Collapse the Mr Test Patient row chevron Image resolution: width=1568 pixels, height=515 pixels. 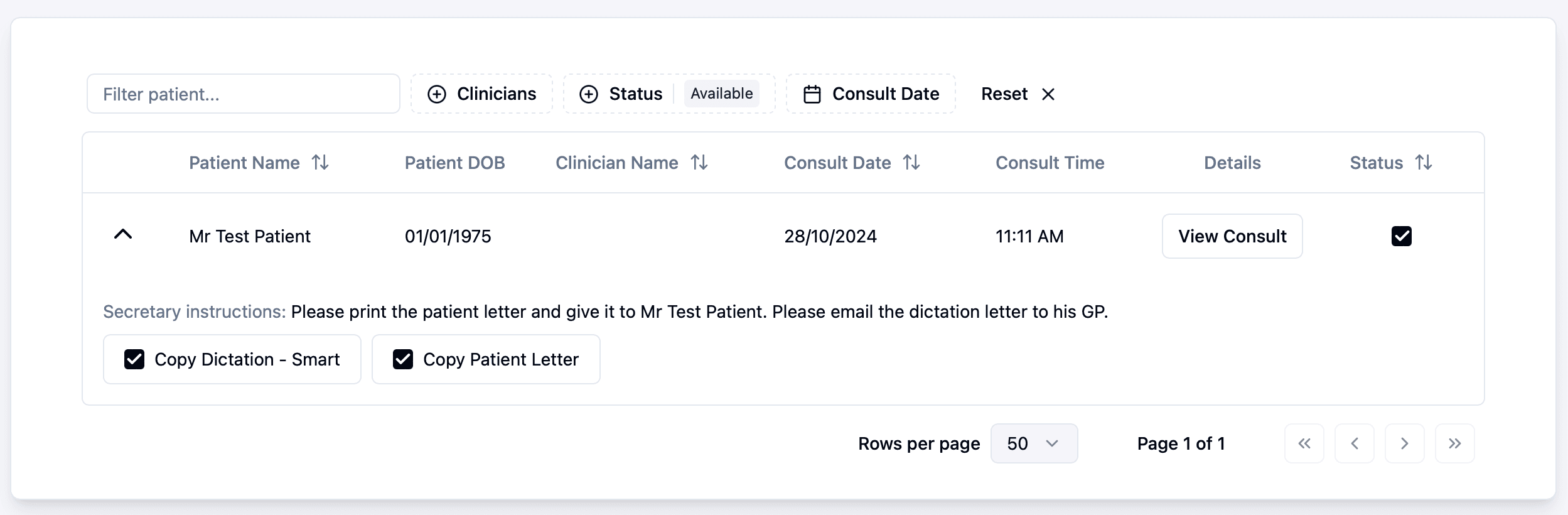point(123,235)
